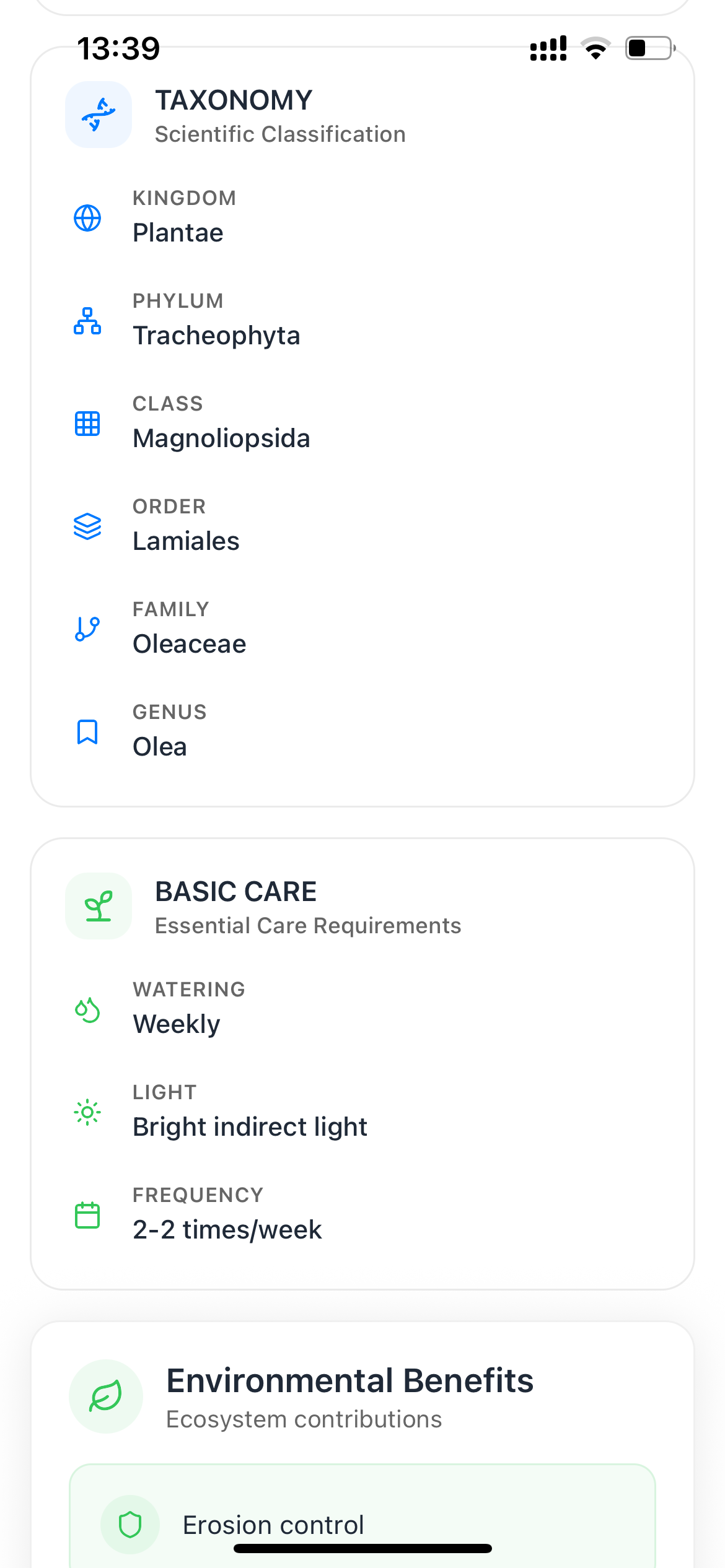Click the grid icon for Class
The image size is (725, 1568).
pyautogui.click(x=87, y=424)
